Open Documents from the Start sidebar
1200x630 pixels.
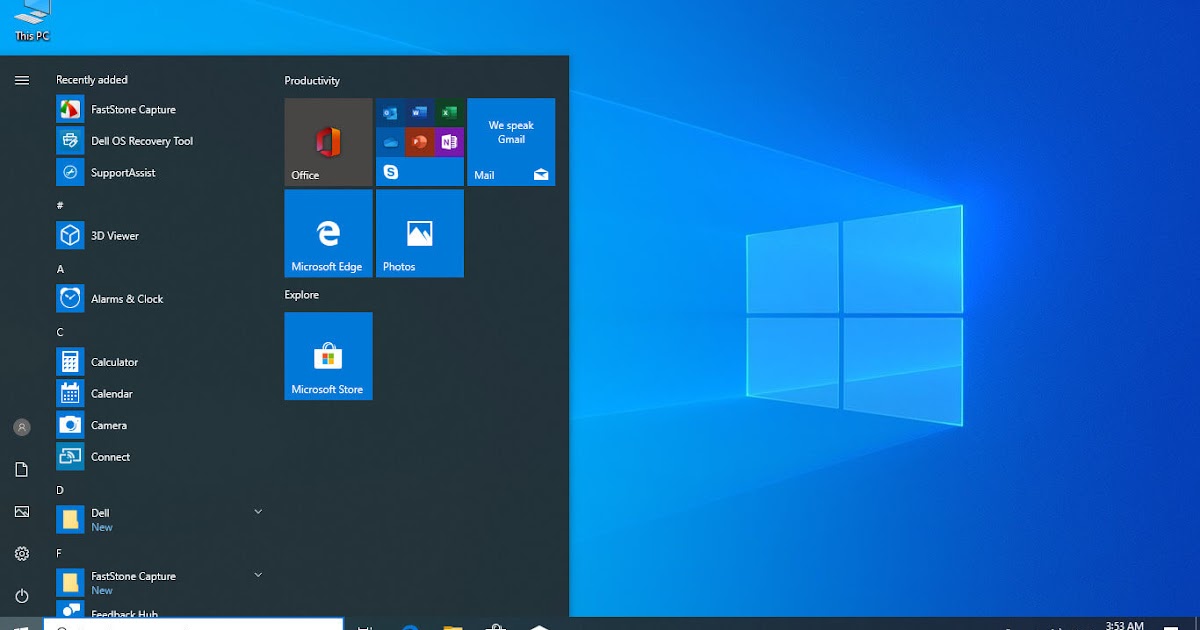22,469
